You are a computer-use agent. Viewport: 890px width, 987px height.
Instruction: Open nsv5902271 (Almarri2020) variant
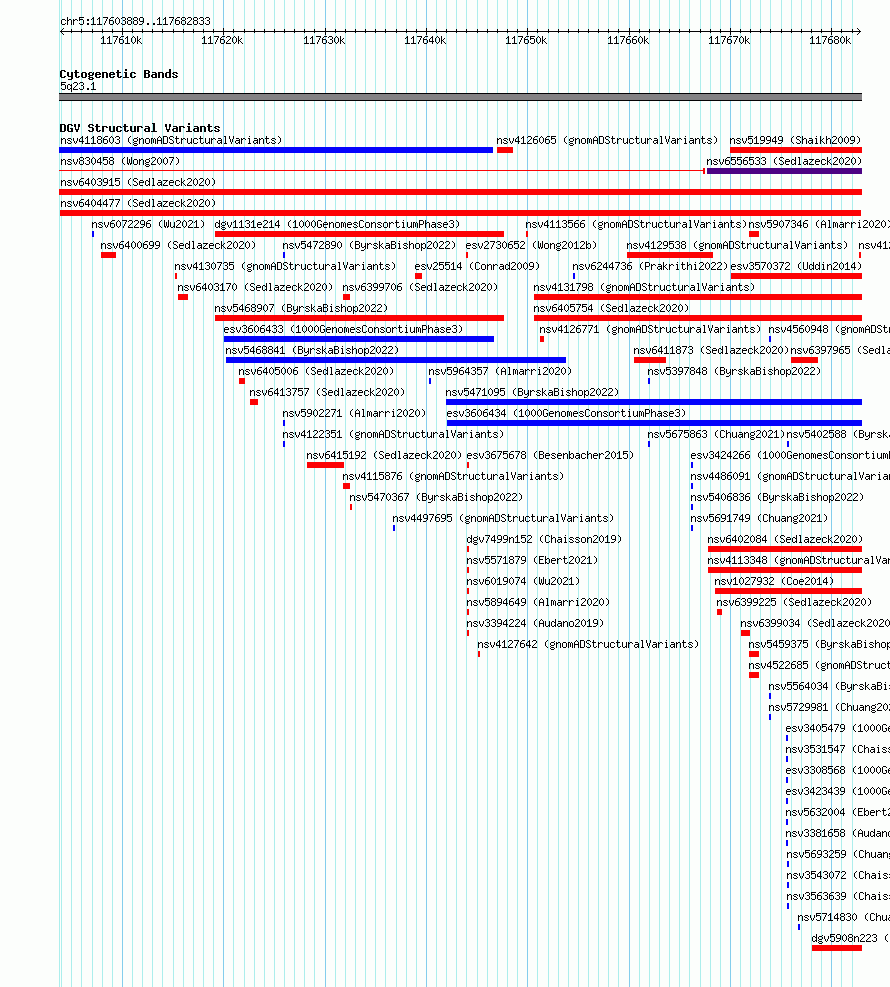[354, 414]
